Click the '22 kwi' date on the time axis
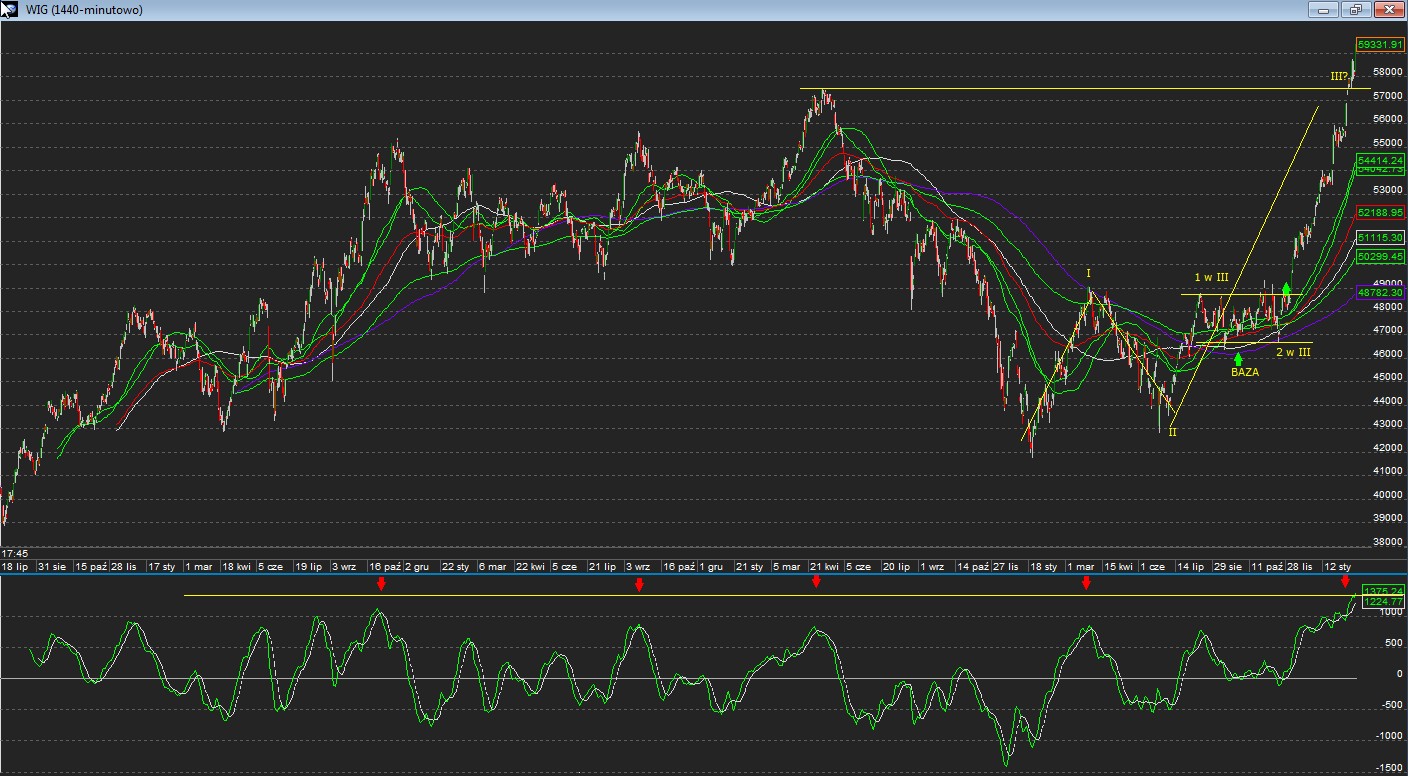1408x776 pixels. [x=530, y=567]
